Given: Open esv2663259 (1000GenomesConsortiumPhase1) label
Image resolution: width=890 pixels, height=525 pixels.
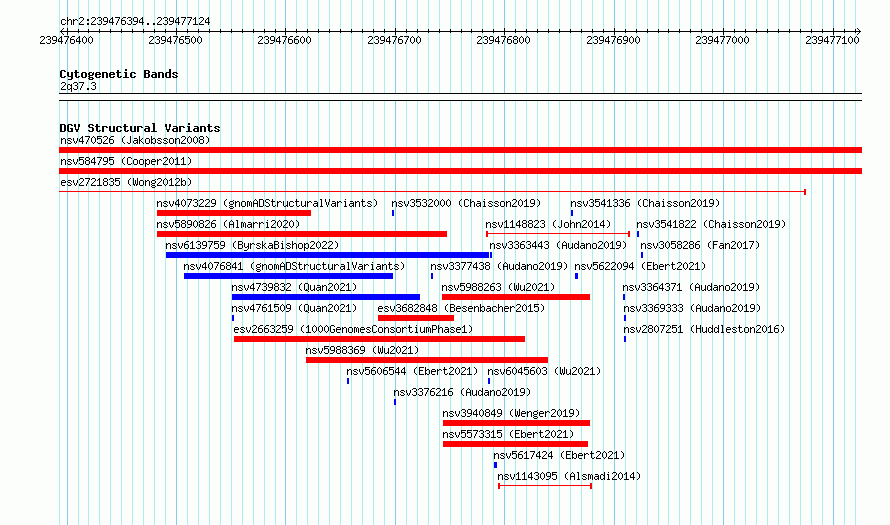Looking at the screenshot, I should point(353,329).
